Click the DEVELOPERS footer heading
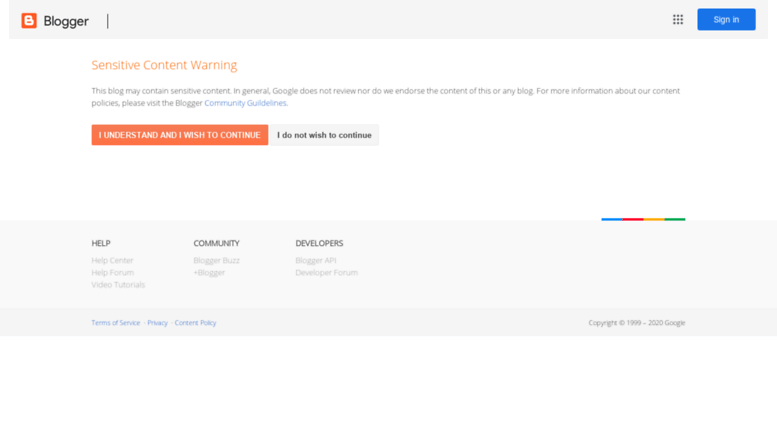 click(x=319, y=243)
